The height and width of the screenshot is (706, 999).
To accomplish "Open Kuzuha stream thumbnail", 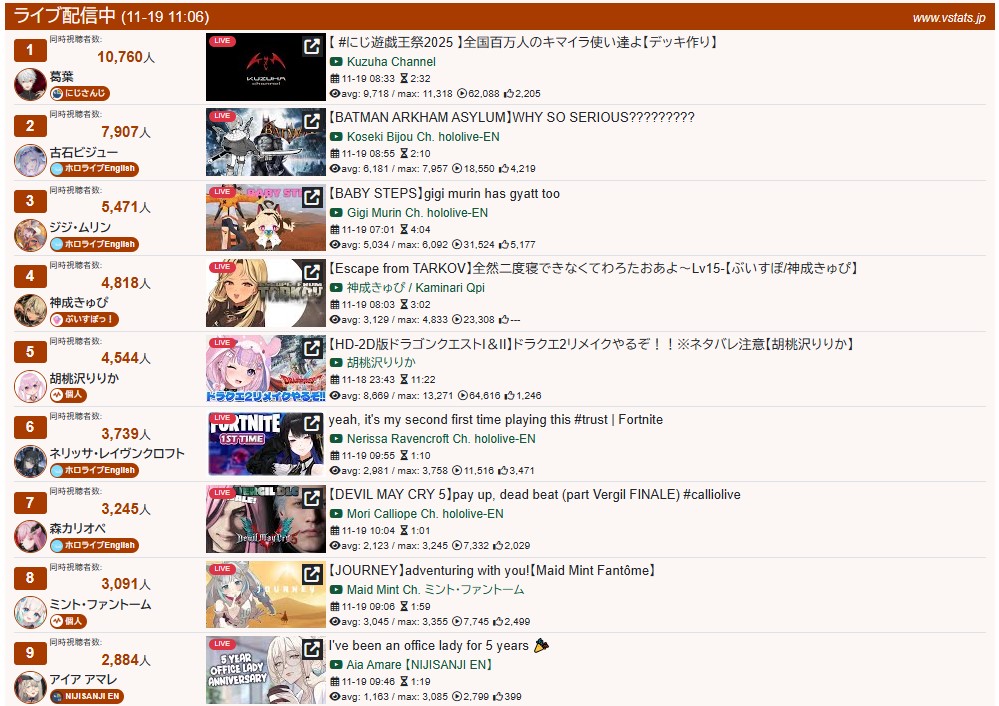I will (x=266, y=67).
